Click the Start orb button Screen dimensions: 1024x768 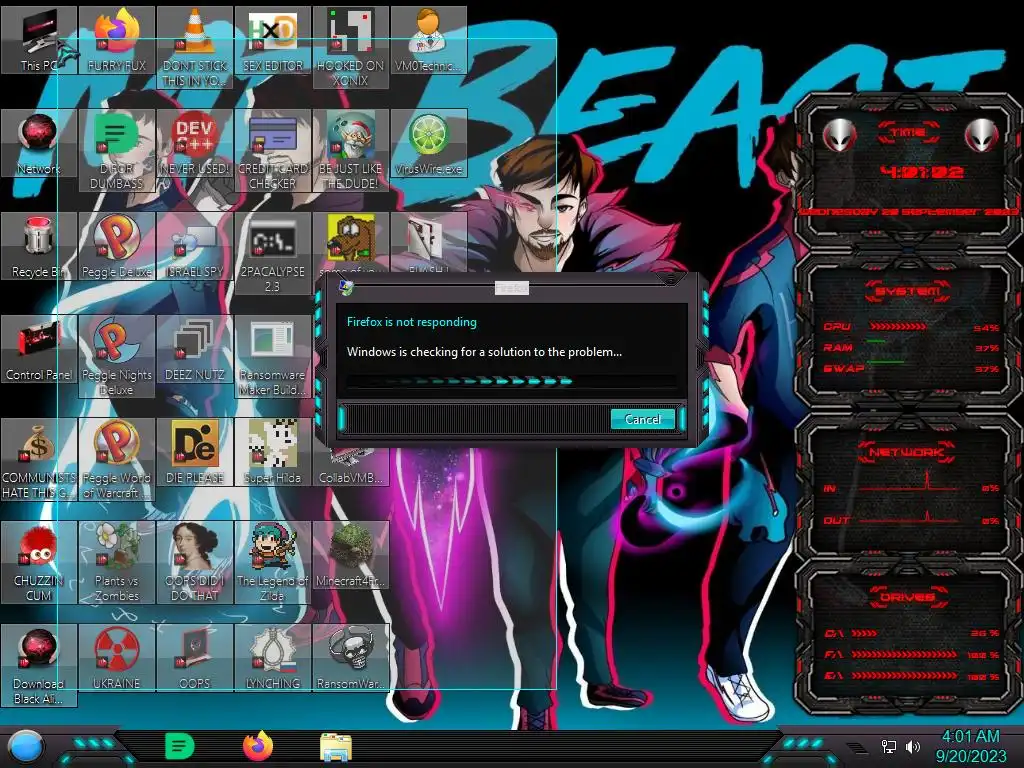(x=27, y=748)
